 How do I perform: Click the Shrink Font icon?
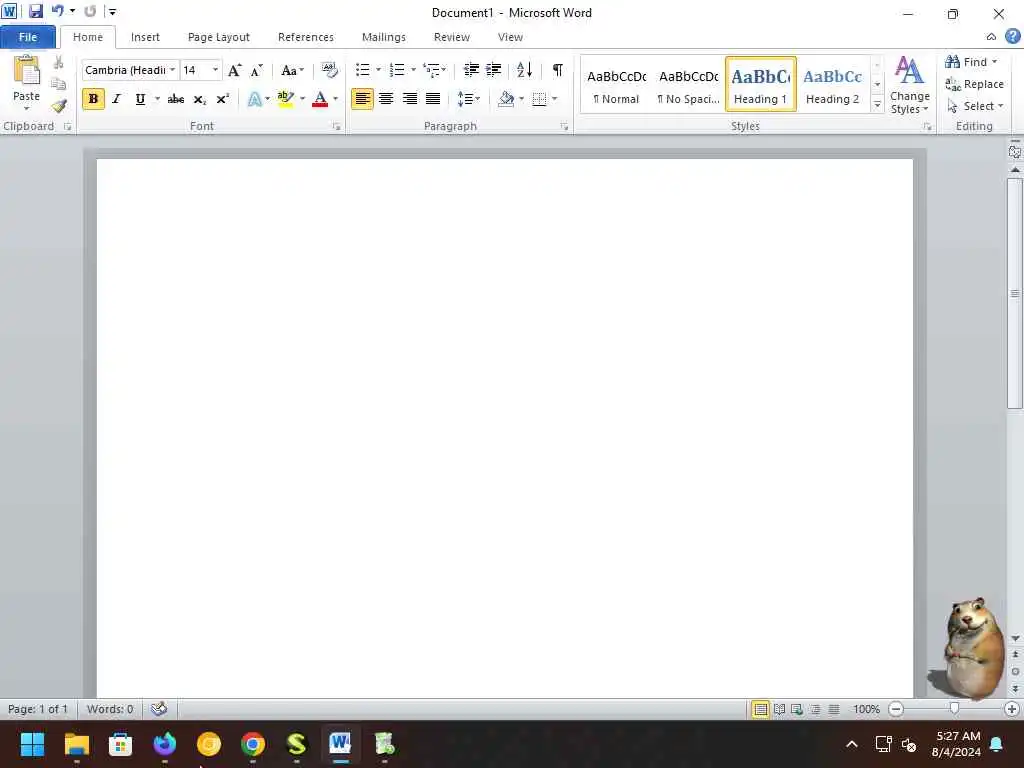point(257,71)
